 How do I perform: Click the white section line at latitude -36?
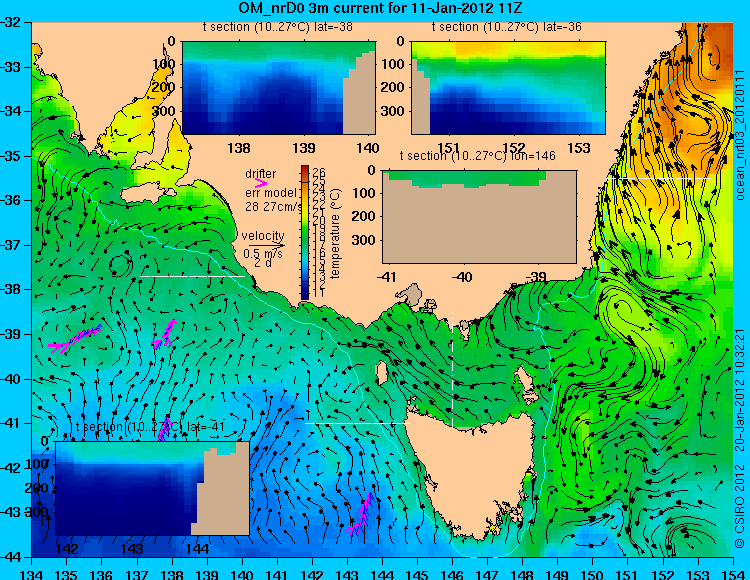[x=659, y=178]
